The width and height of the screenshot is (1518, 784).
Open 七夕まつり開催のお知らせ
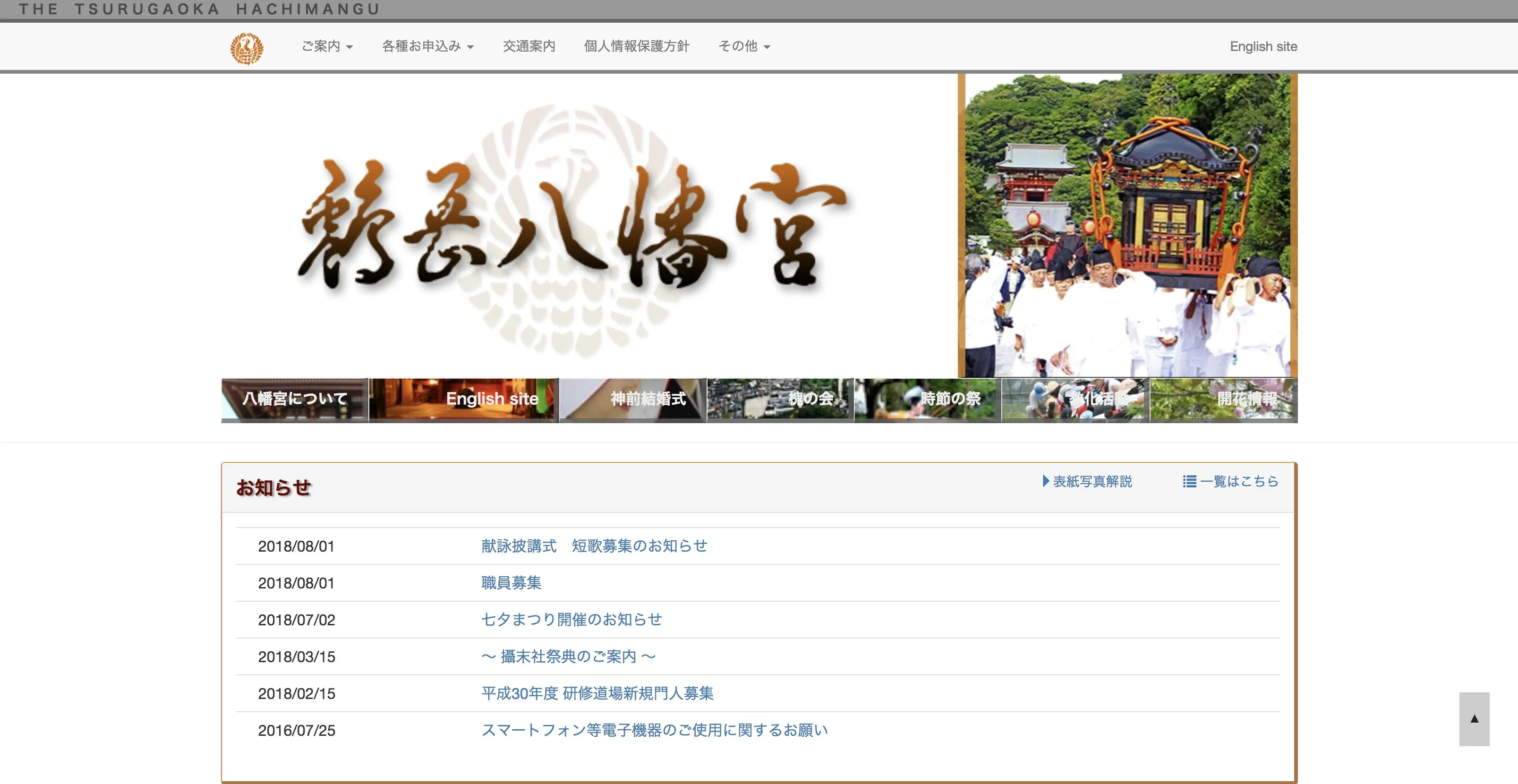pos(571,620)
